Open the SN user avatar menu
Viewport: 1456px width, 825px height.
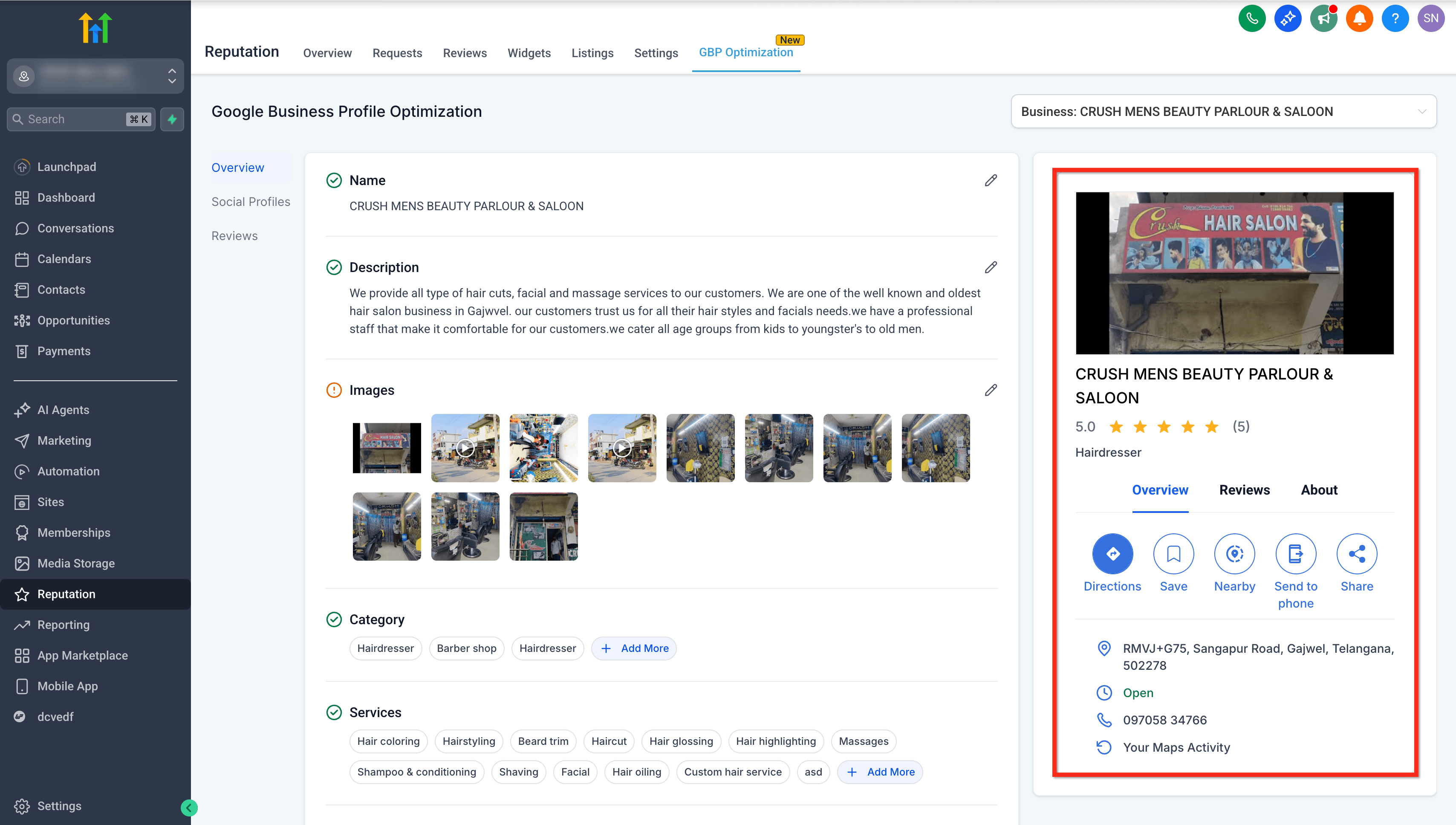[1430, 18]
